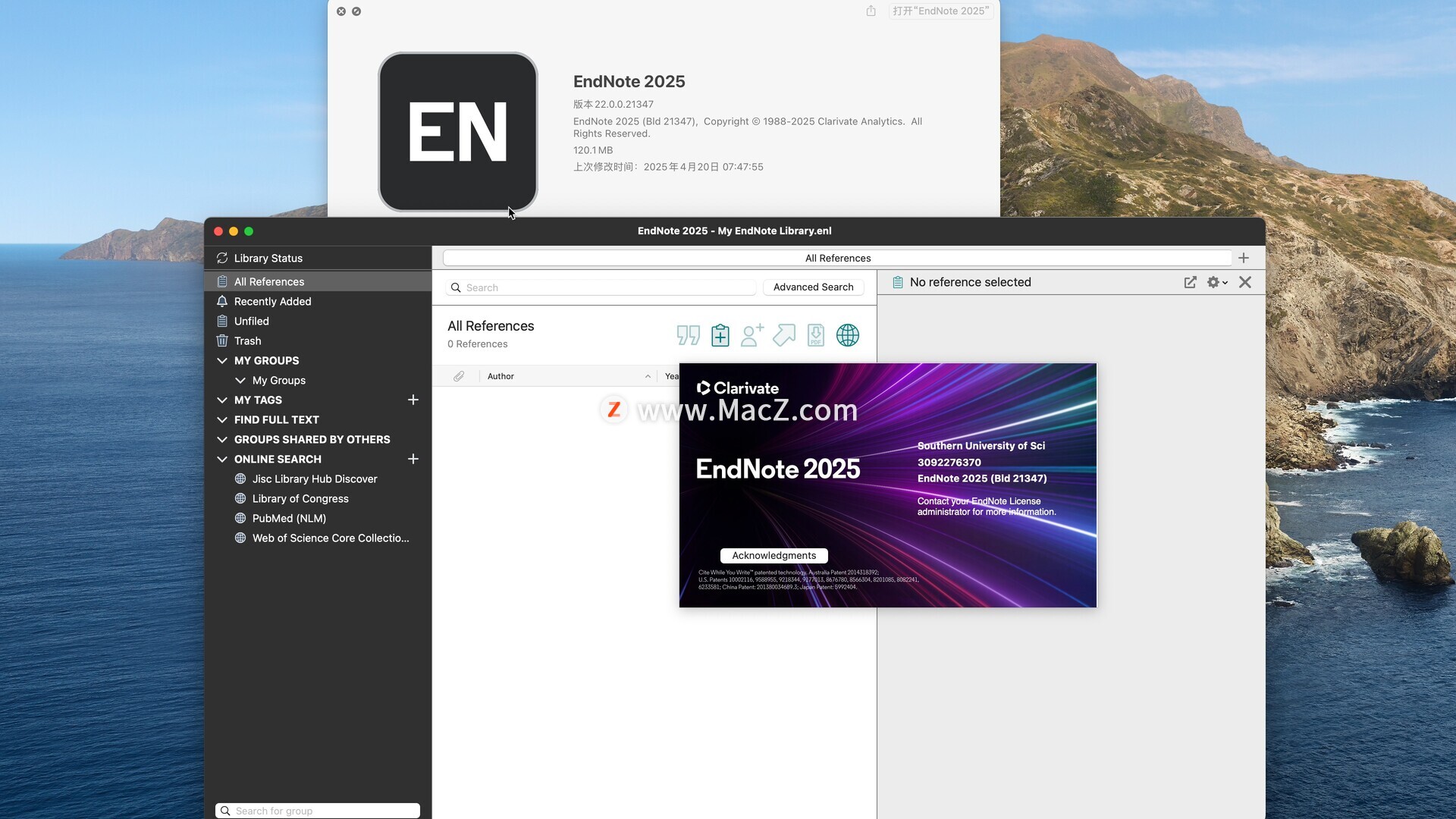Close the reference panel
1456x819 pixels.
pos(1245,282)
